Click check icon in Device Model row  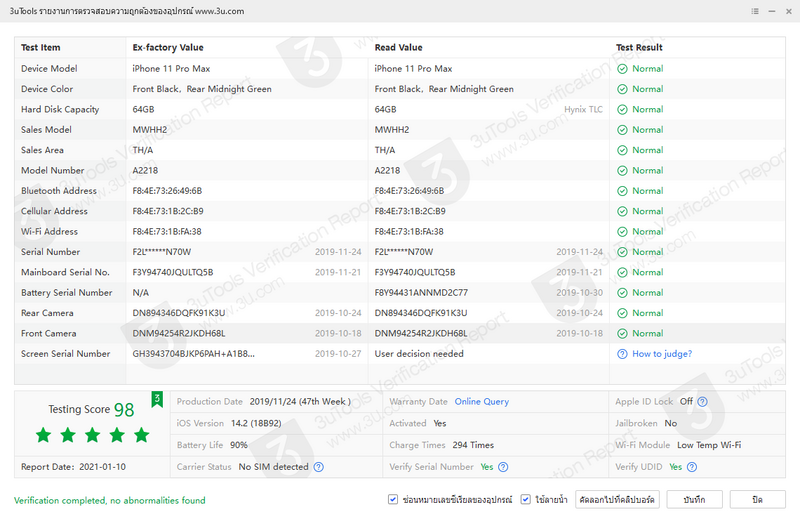pyautogui.click(x=622, y=69)
